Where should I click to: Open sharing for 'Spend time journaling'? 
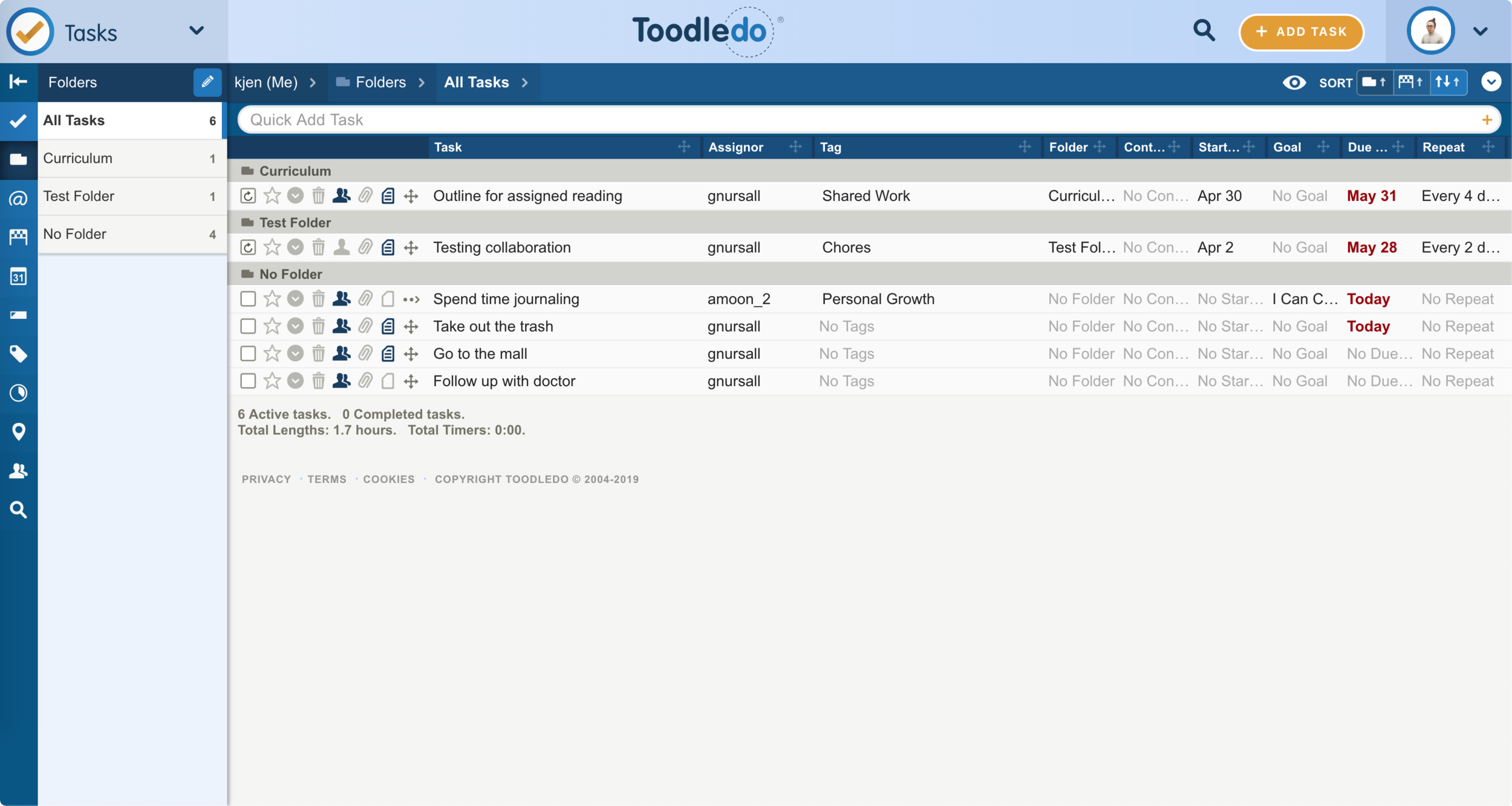coord(341,298)
